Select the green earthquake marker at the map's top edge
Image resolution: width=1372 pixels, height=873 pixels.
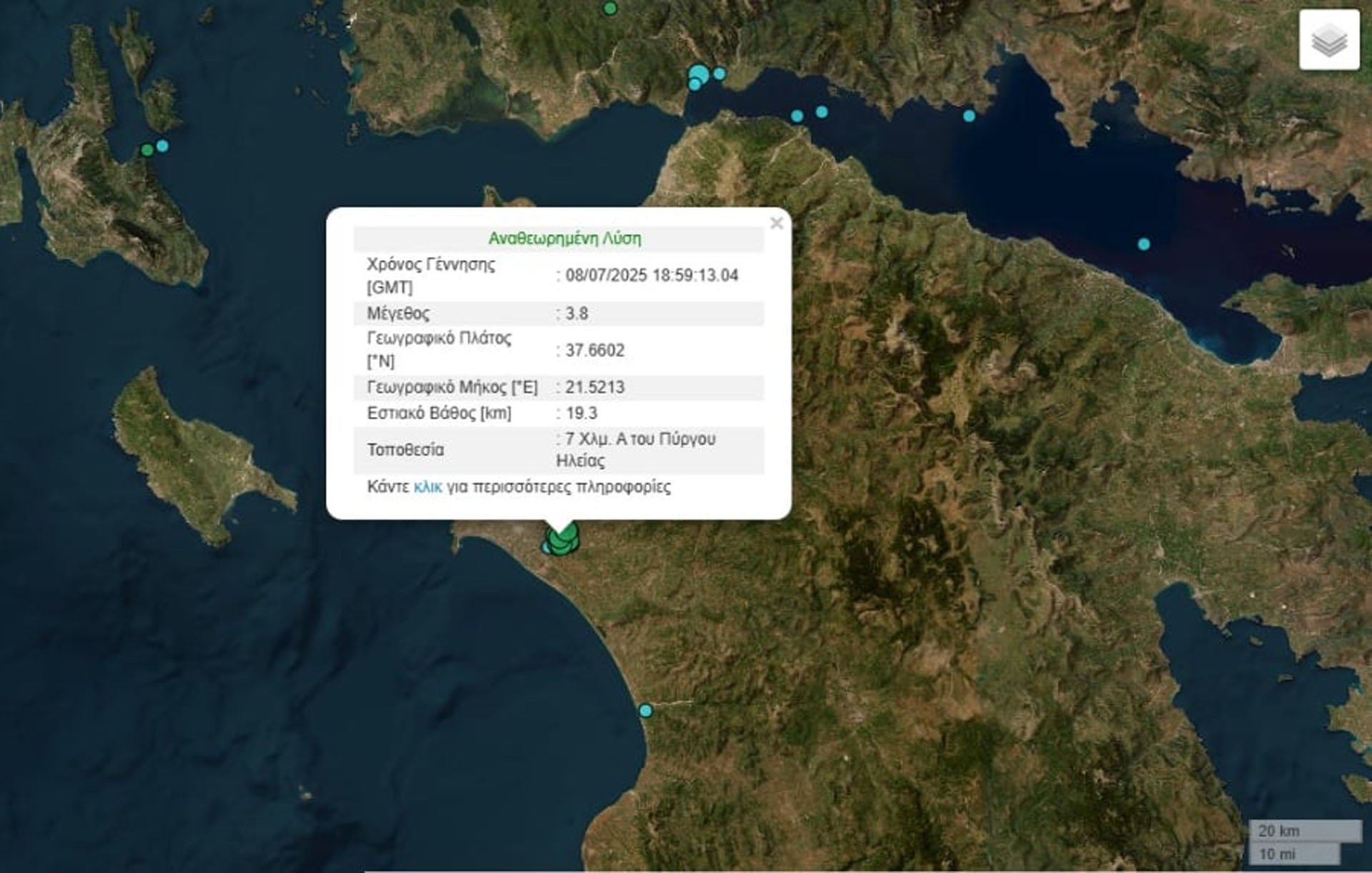(x=610, y=9)
